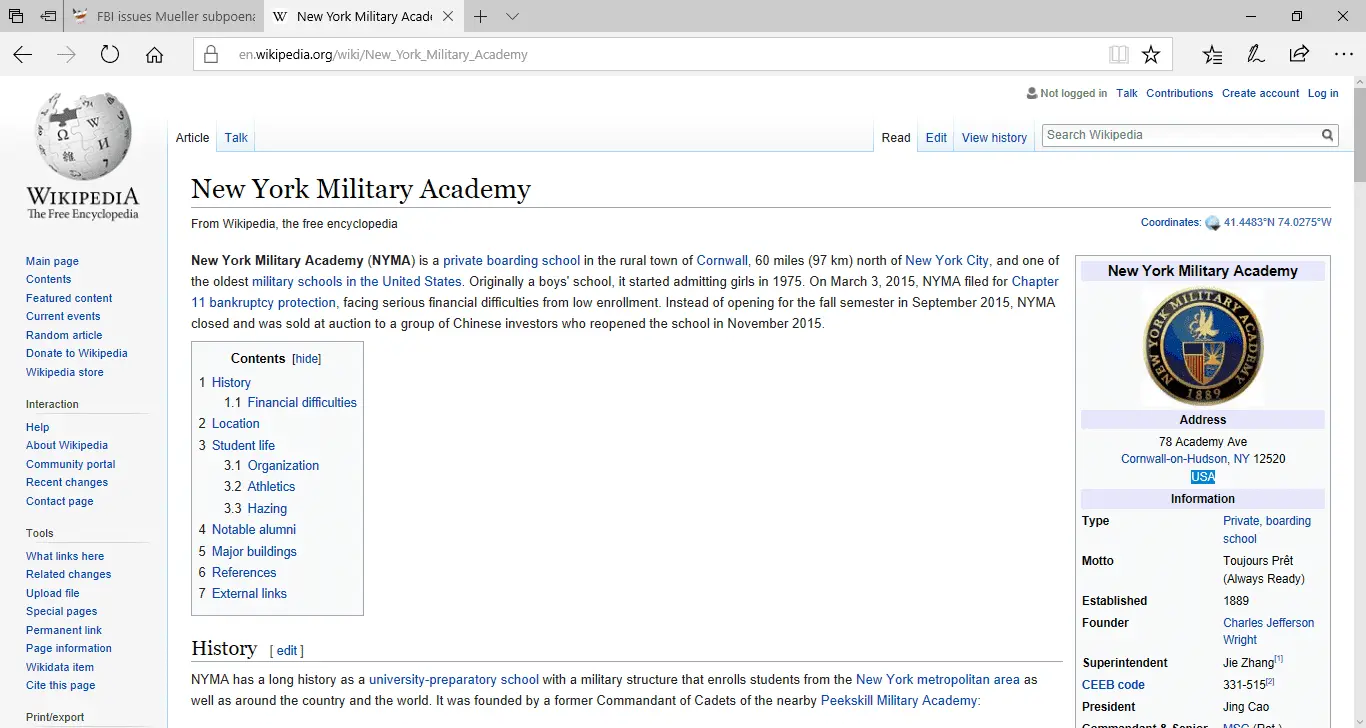Add page to favorites star icon
Image resolution: width=1366 pixels, height=728 pixels.
point(1151,55)
